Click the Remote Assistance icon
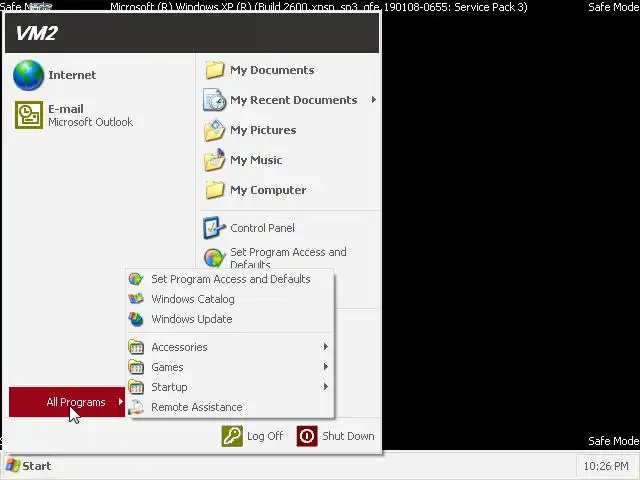Screen dimensions: 640x480 [x=136, y=407]
